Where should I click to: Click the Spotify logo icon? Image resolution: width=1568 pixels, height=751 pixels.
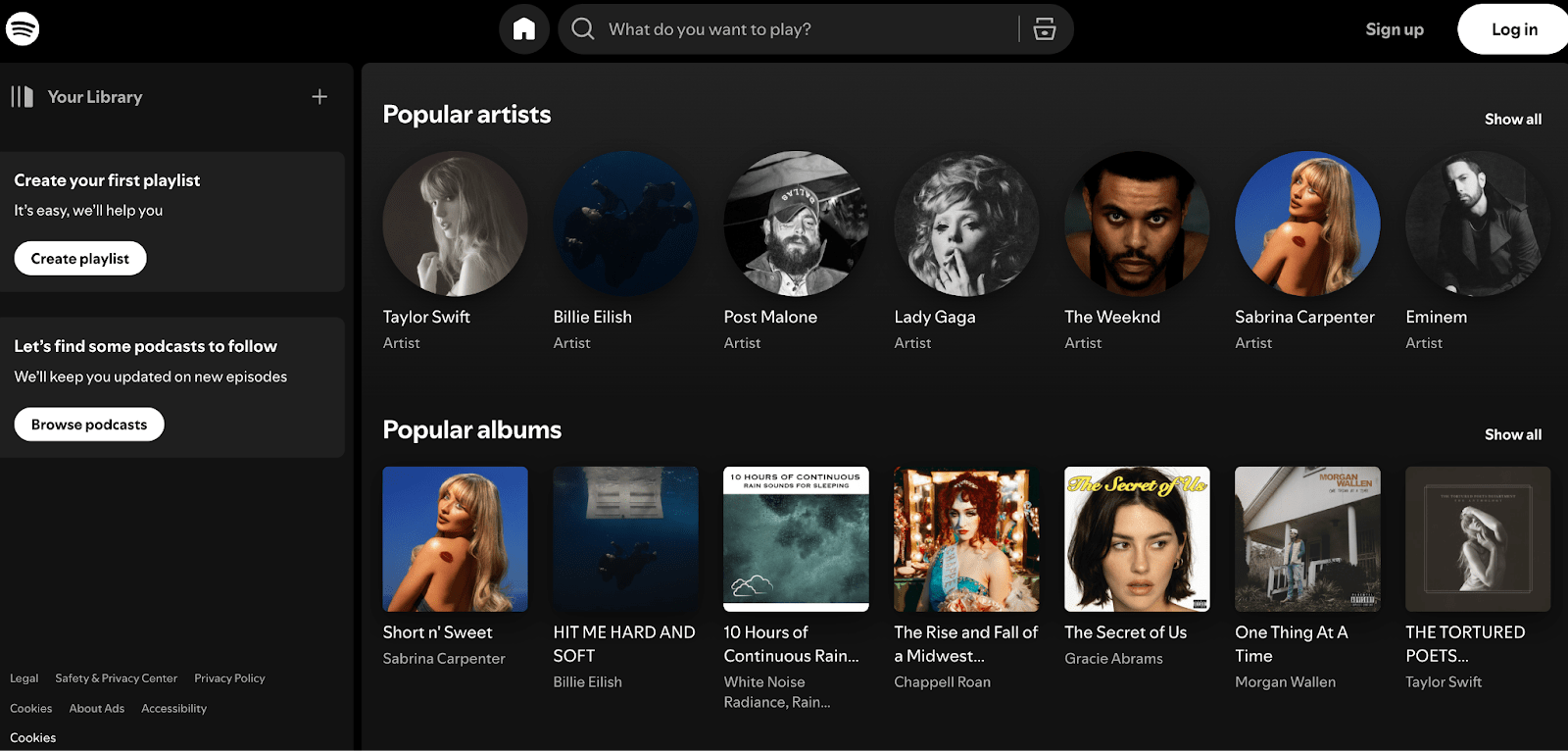click(x=23, y=29)
